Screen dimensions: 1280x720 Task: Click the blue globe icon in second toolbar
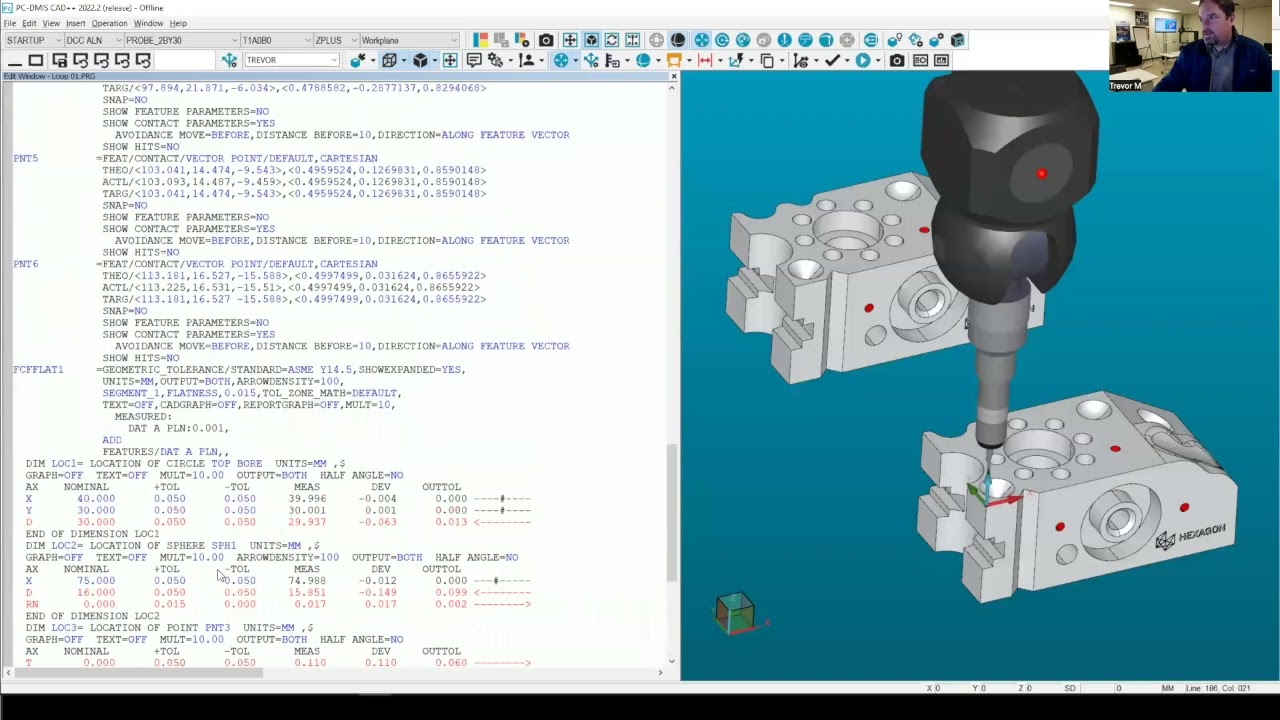coord(643,60)
